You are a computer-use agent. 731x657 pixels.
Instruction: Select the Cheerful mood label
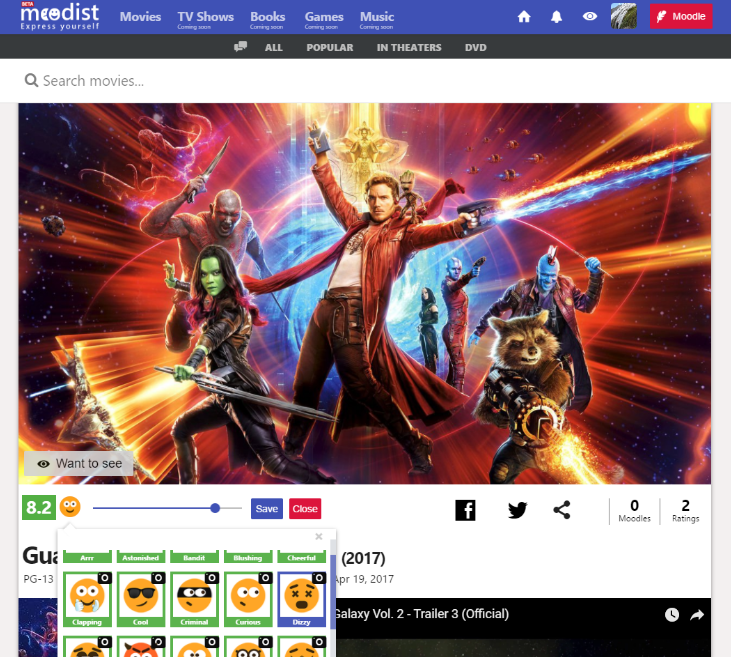coord(302,557)
